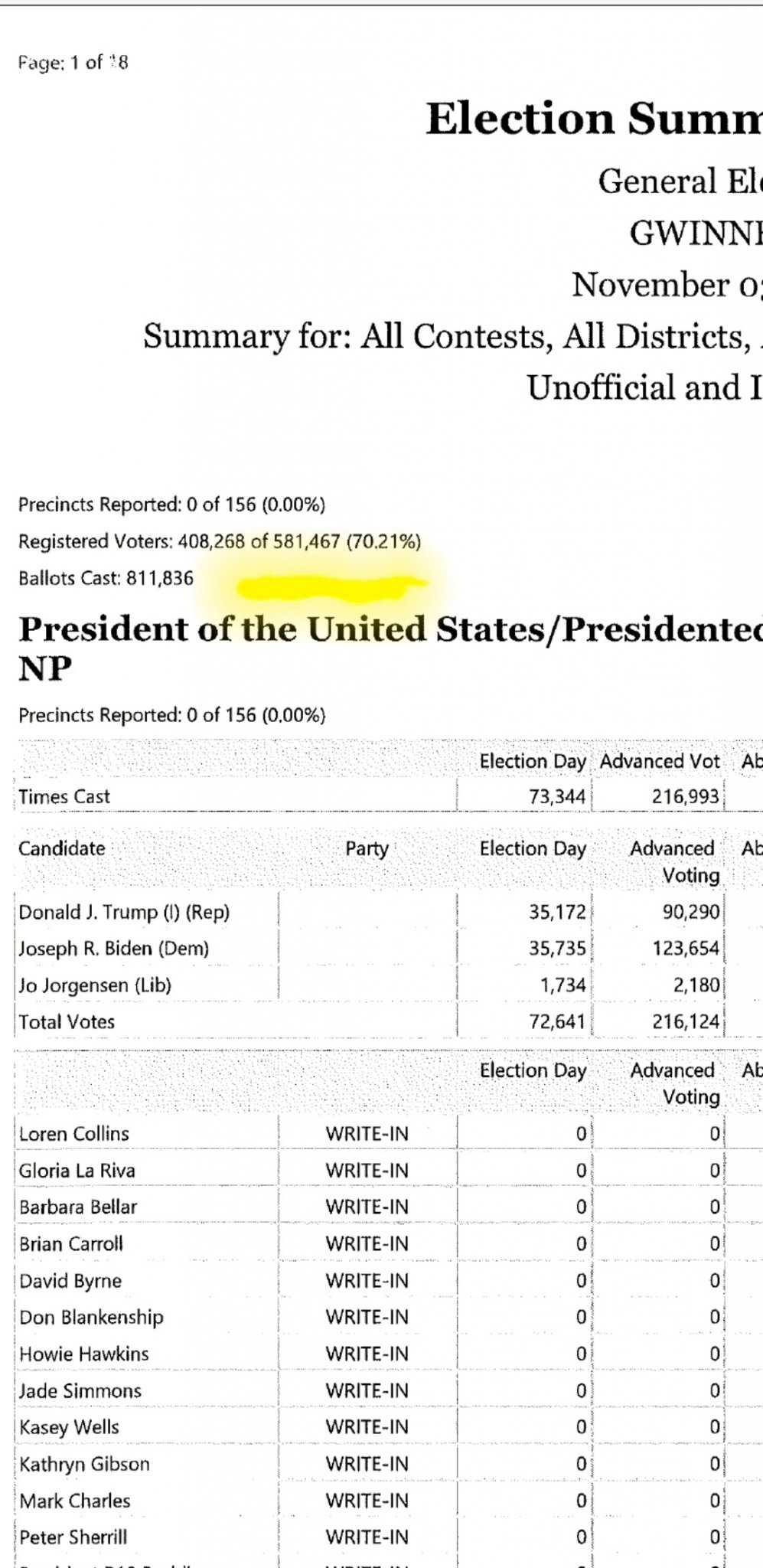Click the Ballots Cast: 811,836 line
763x1568 pixels.
coord(106,578)
